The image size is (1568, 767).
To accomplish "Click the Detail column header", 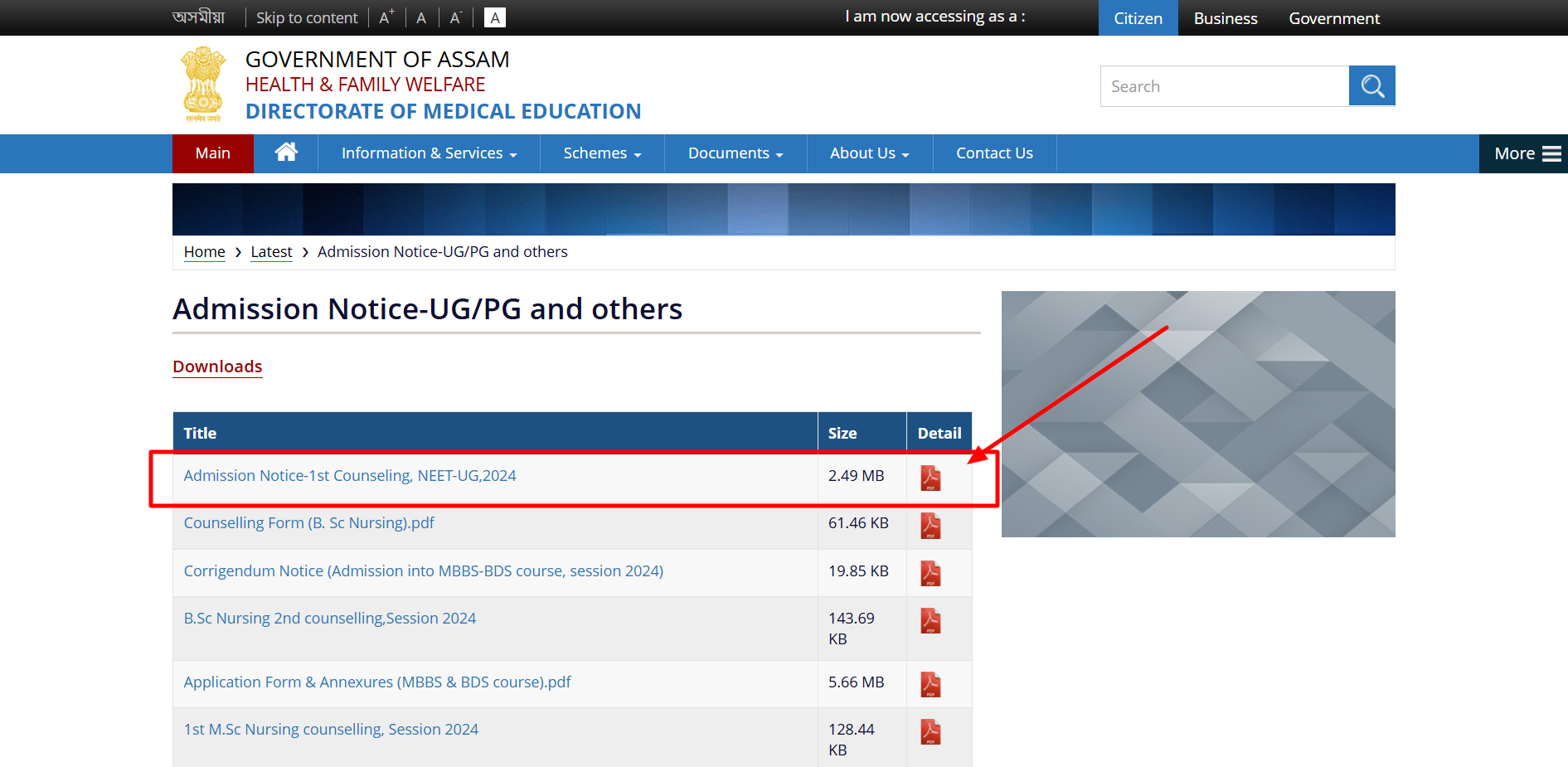I will point(939,433).
